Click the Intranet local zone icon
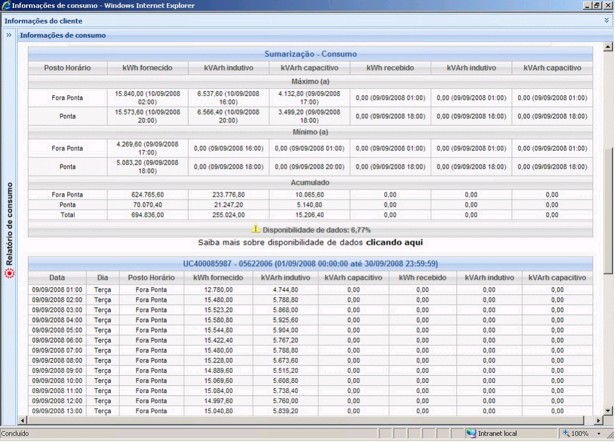The height and width of the screenshot is (442, 615). coord(470,435)
